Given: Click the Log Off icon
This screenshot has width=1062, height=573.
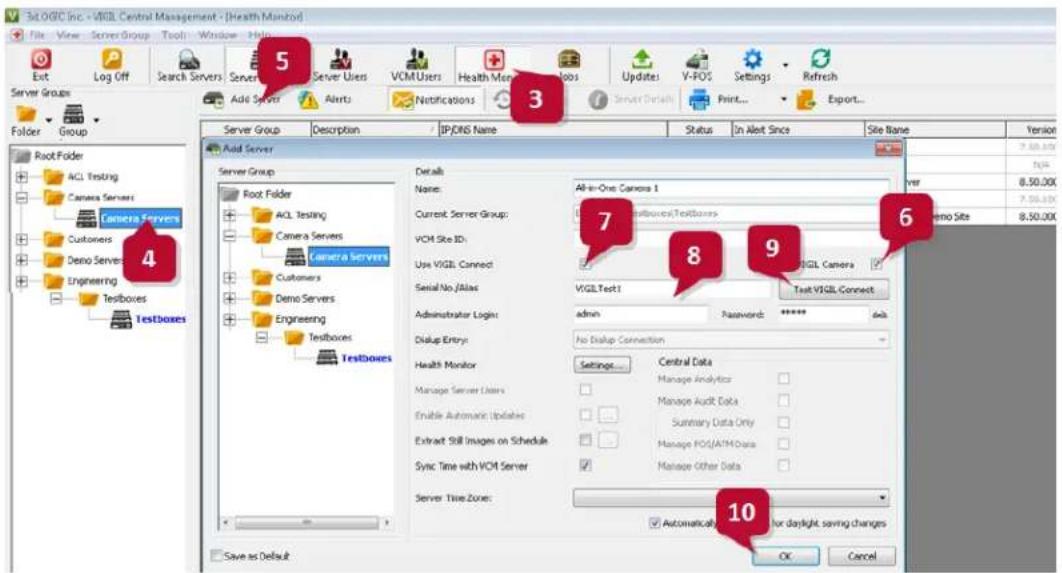Looking at the screenshot, I should pos(112,66).
